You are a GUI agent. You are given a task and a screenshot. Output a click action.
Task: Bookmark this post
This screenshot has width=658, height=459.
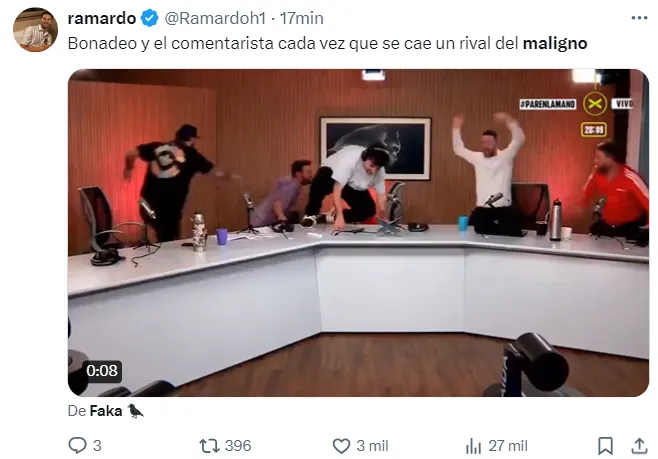(605, 446)
